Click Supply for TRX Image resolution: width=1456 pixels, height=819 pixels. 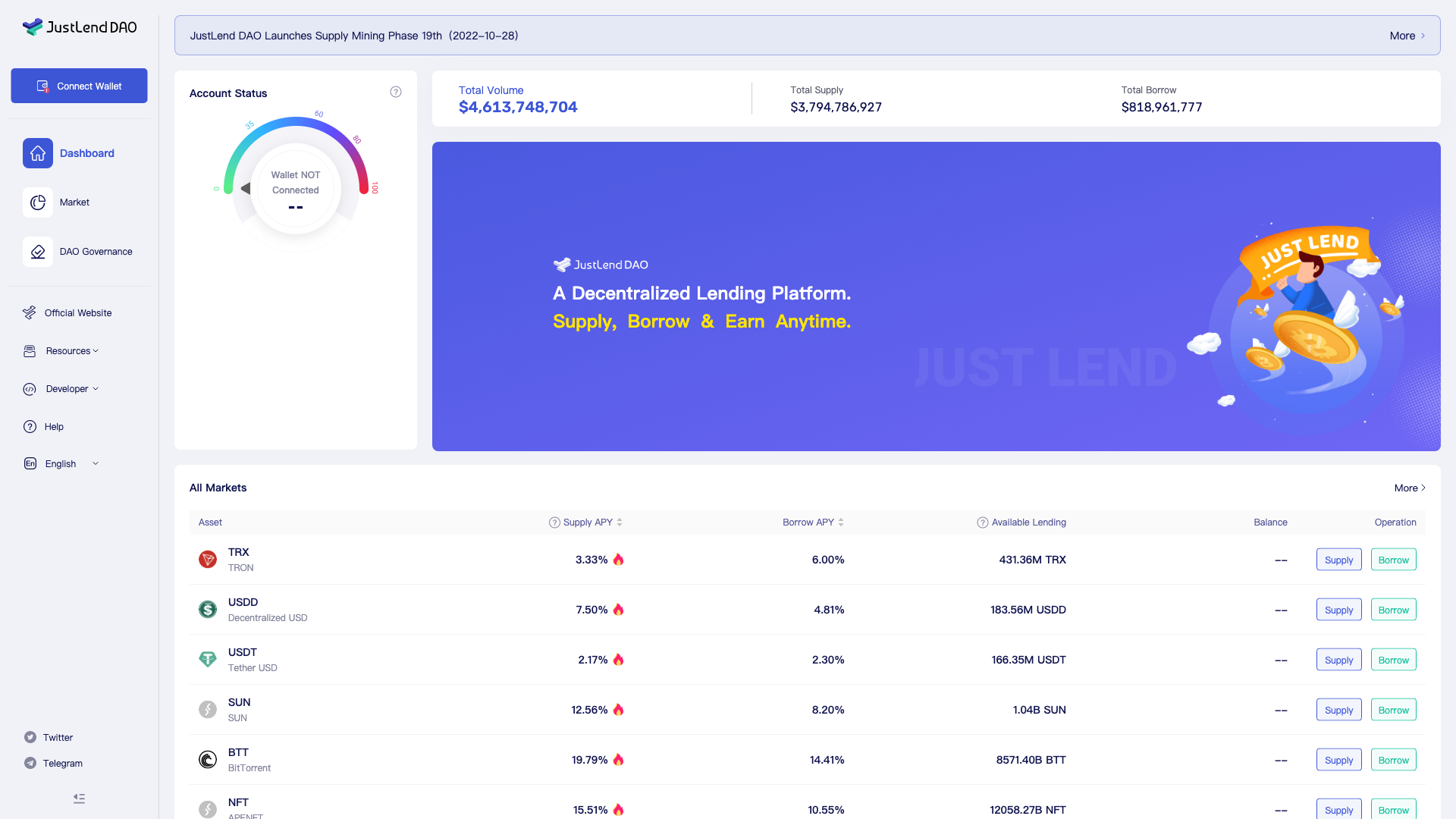point(1338,560)
